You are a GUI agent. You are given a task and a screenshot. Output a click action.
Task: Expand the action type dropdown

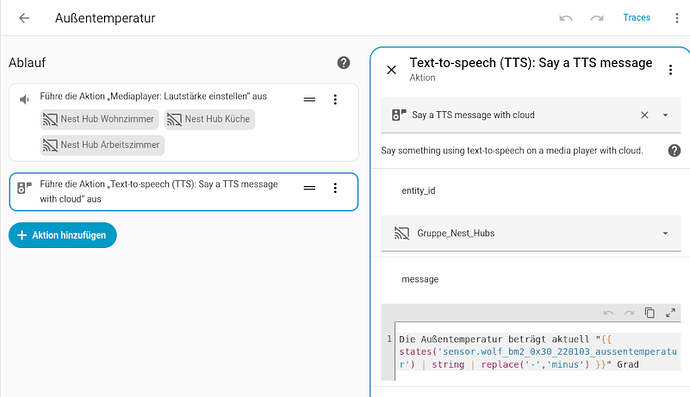665,115
